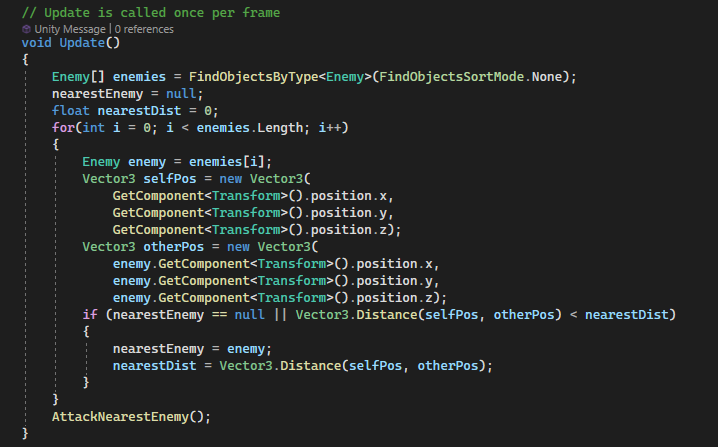718x447 pixels.
Task: Click the 'void' keyword before Update
Action: pyautogui.click(x=37, y=43)
